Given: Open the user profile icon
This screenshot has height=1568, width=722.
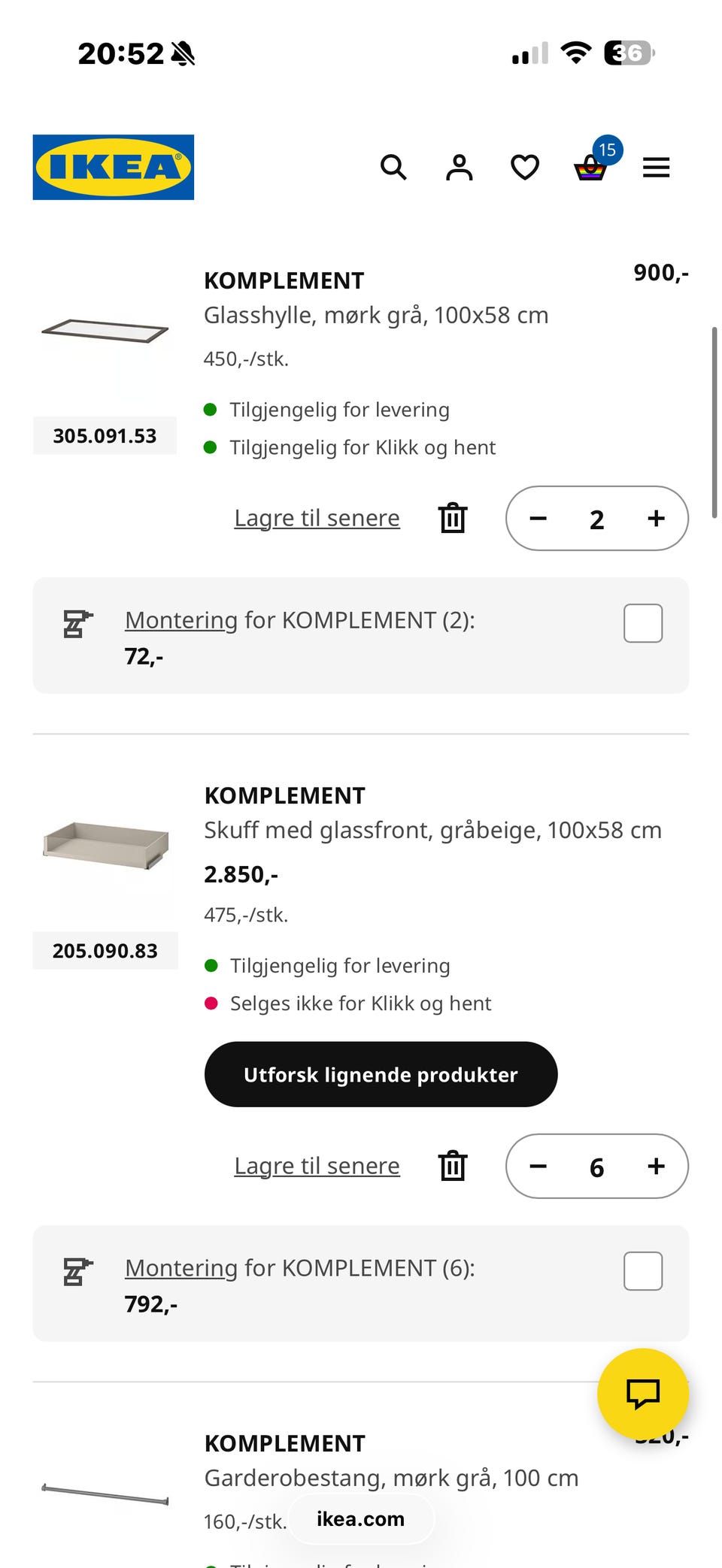Looking at the screenshot, I should (x=459, y=167).
